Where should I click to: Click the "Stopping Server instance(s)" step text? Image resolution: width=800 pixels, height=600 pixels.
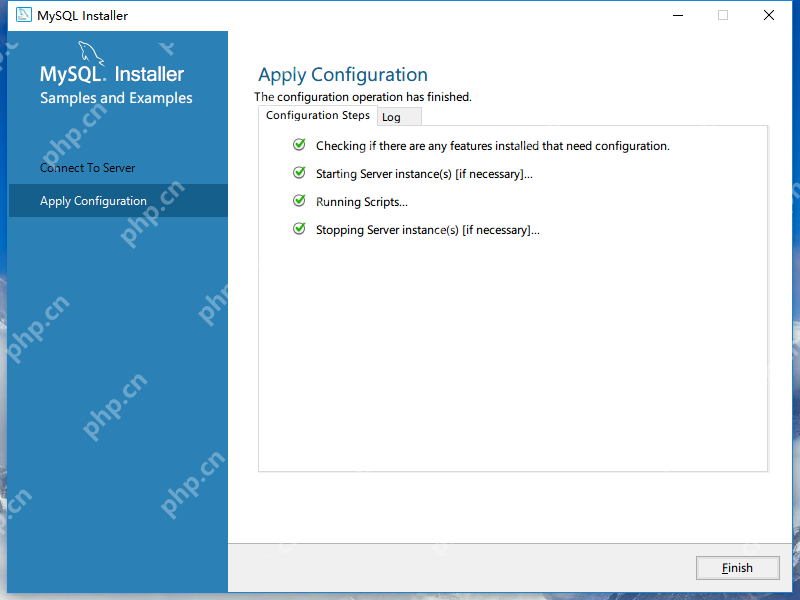pyautogui.click(x=427, y=230)
